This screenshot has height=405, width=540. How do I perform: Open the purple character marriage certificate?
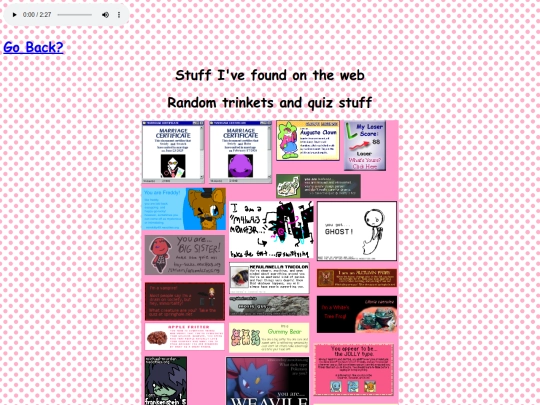click(240, 152)
